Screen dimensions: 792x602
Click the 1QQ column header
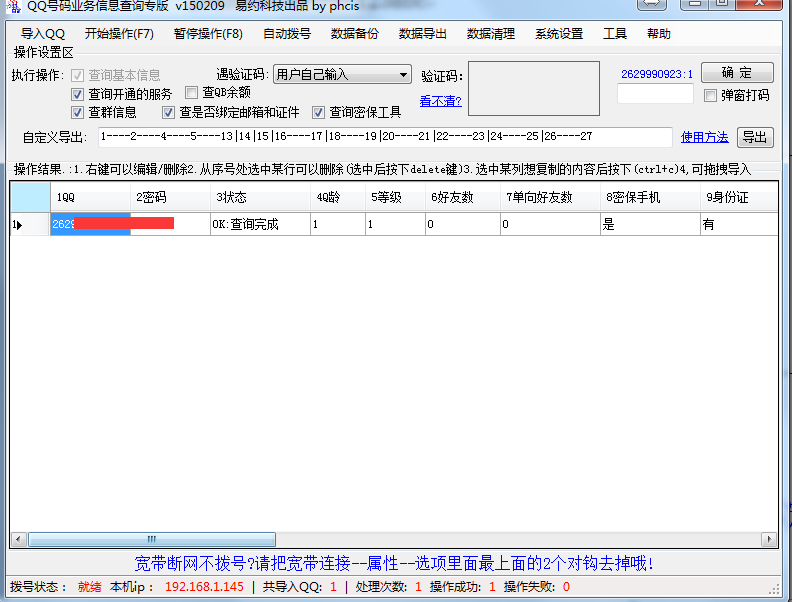coord(90,197)
